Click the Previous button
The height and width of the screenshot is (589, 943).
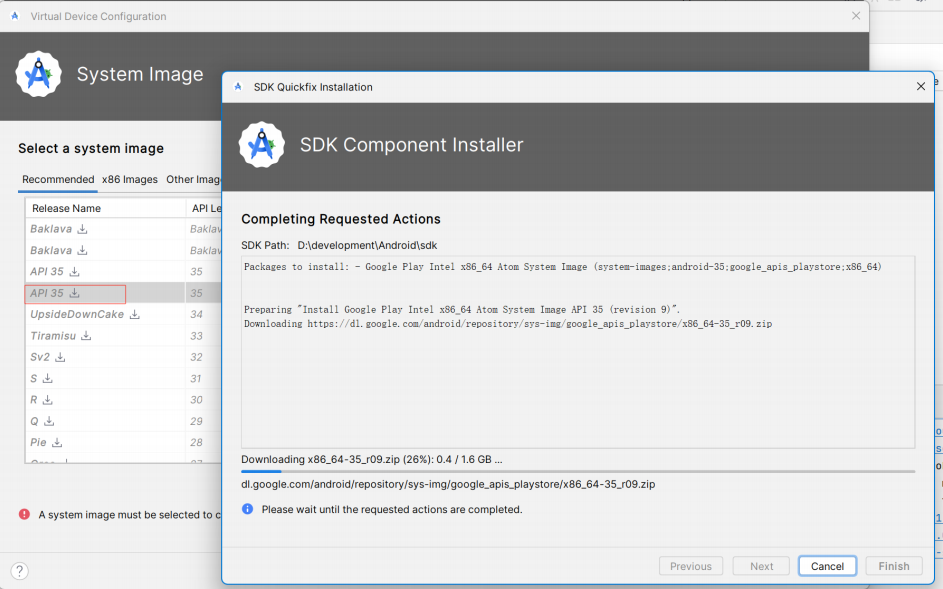(690, 566)
